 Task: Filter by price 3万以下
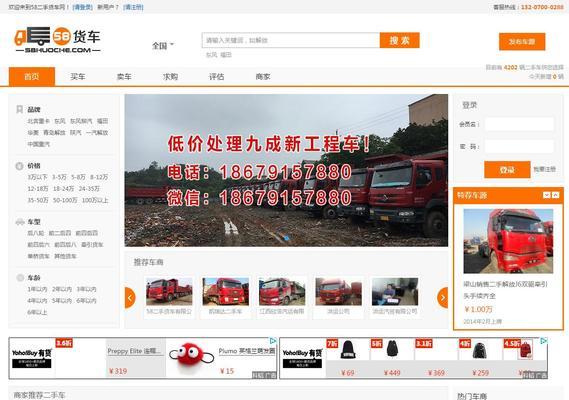click(x=37, y=177)
